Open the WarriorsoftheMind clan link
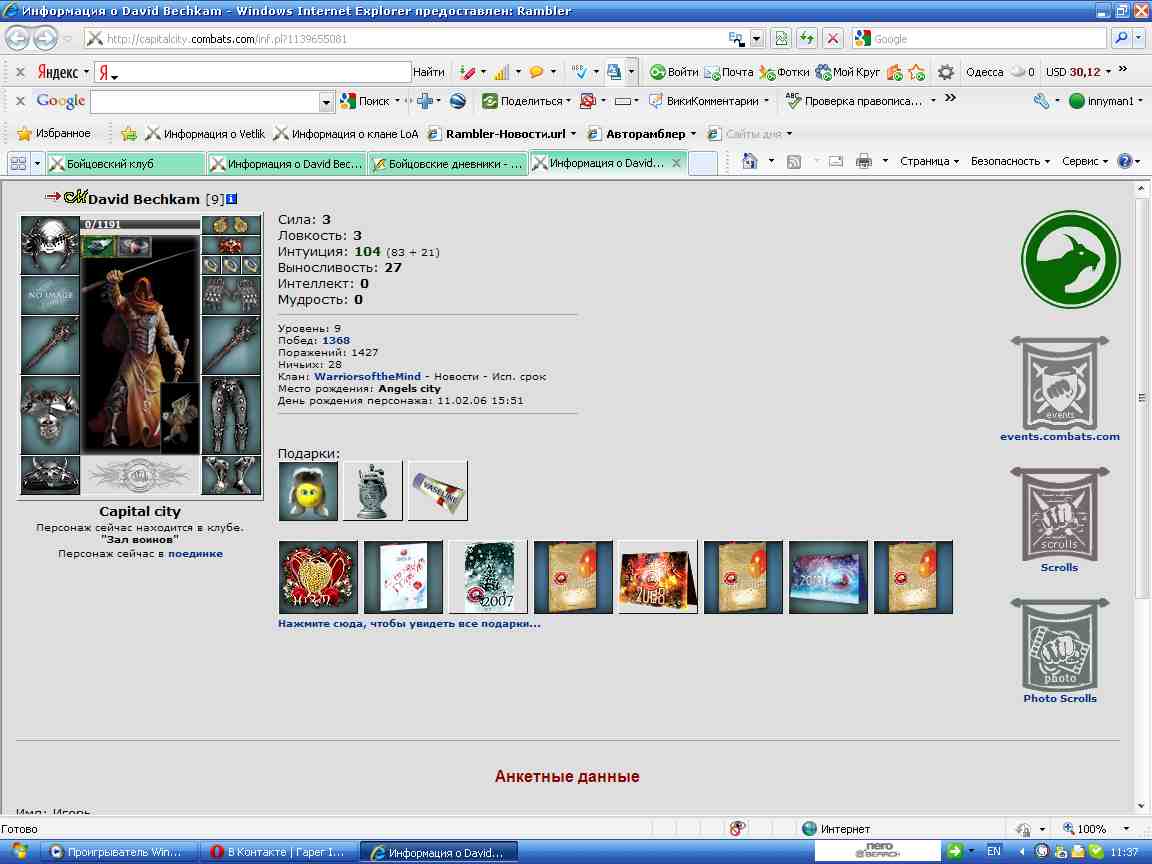1152x864 pixels. click(367, 376)
